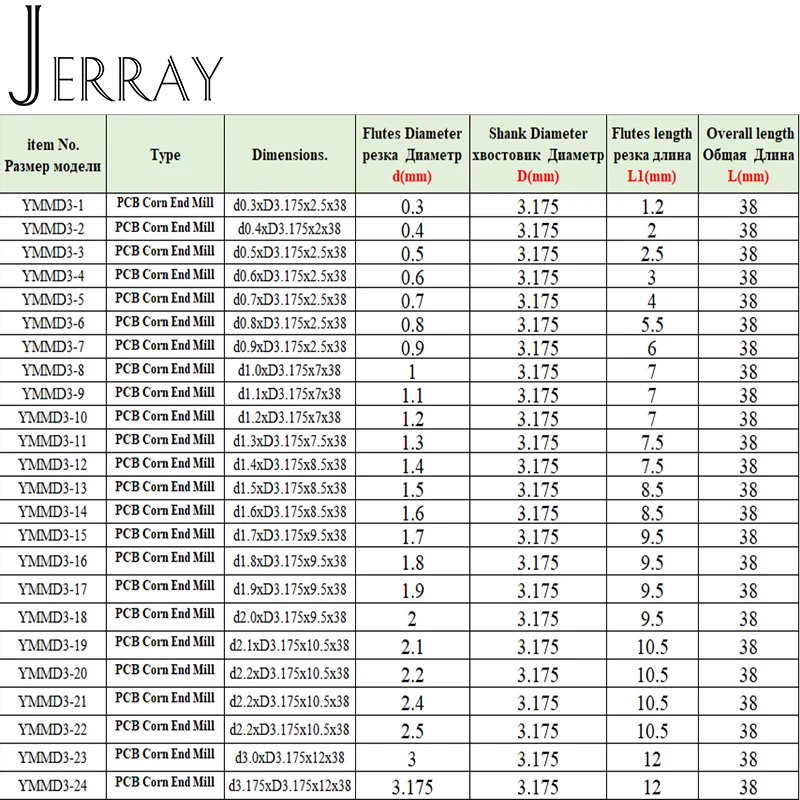Select item cell YMMD3-1

[x=53, y=206]
